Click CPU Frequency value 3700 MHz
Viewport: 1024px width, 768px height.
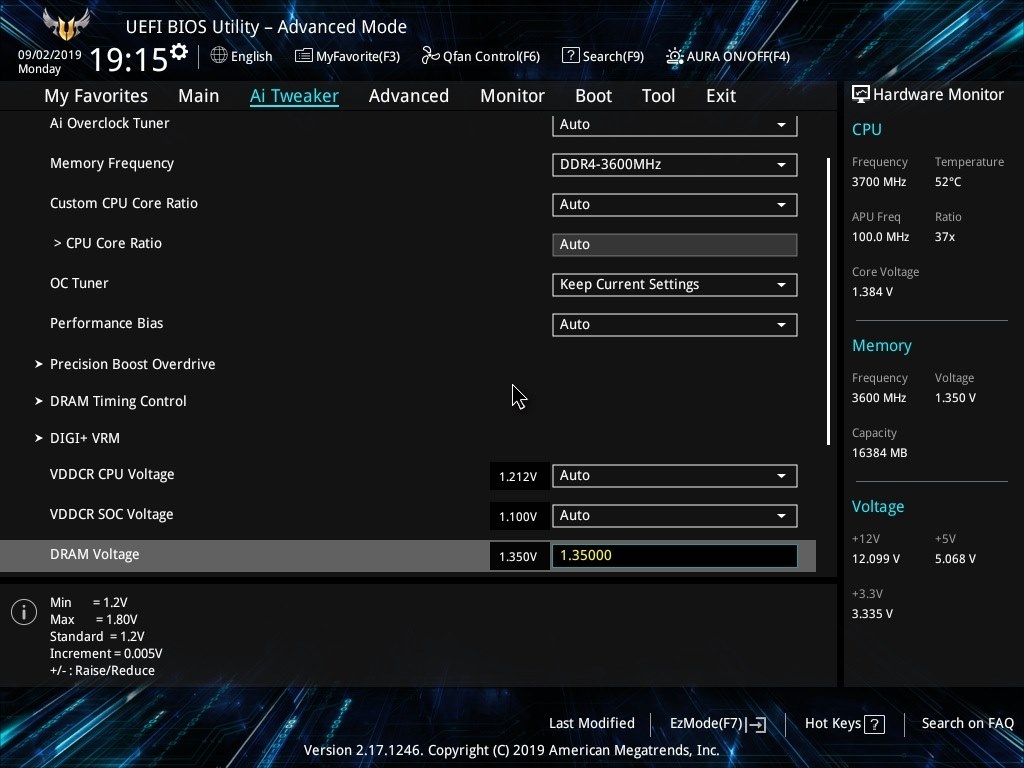(x=879, y=182)
